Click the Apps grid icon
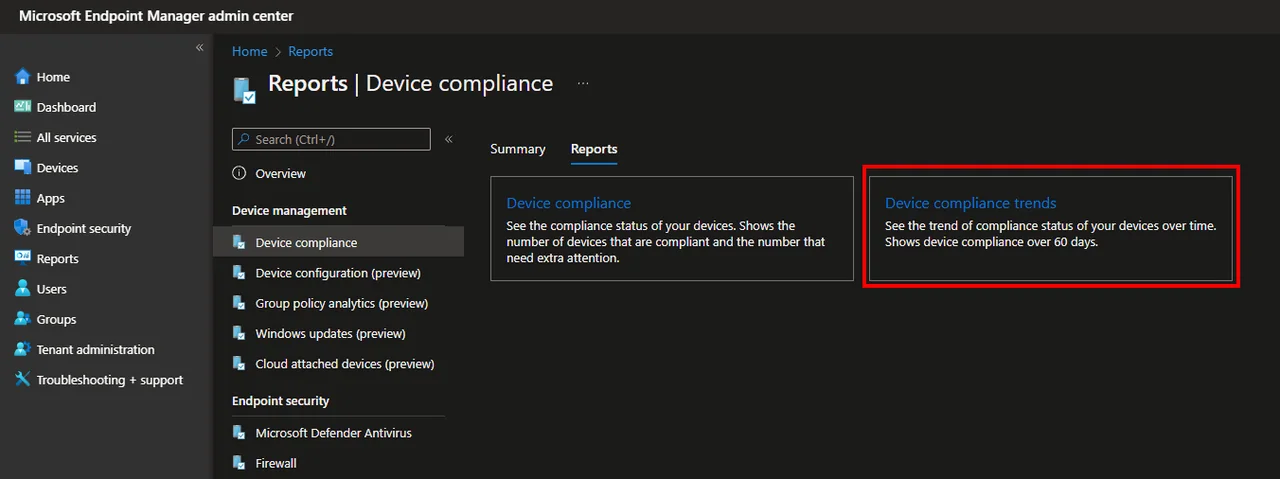 [x=22, y=198]
